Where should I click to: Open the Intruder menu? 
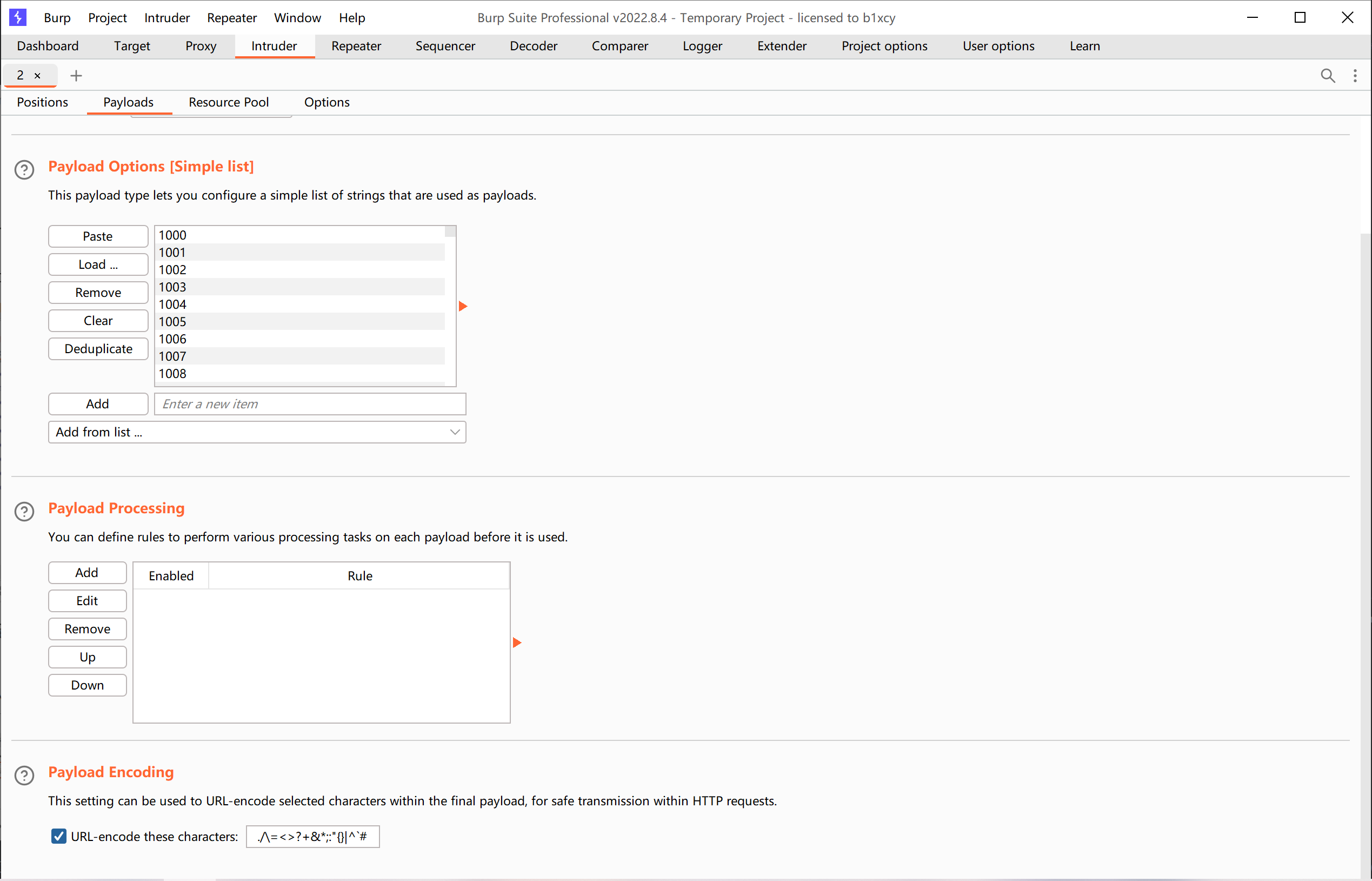coord(167,18)
